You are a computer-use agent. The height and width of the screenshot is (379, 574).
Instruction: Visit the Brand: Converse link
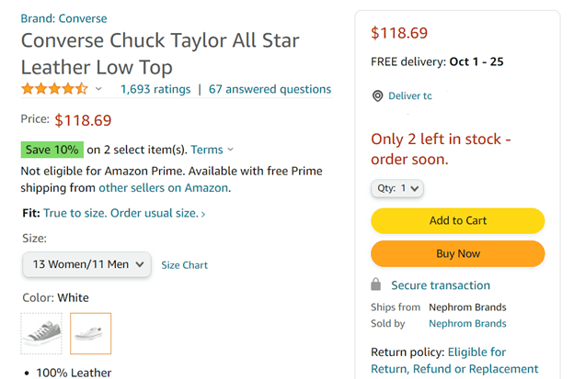pyautogui.click(x=64, y=18)
